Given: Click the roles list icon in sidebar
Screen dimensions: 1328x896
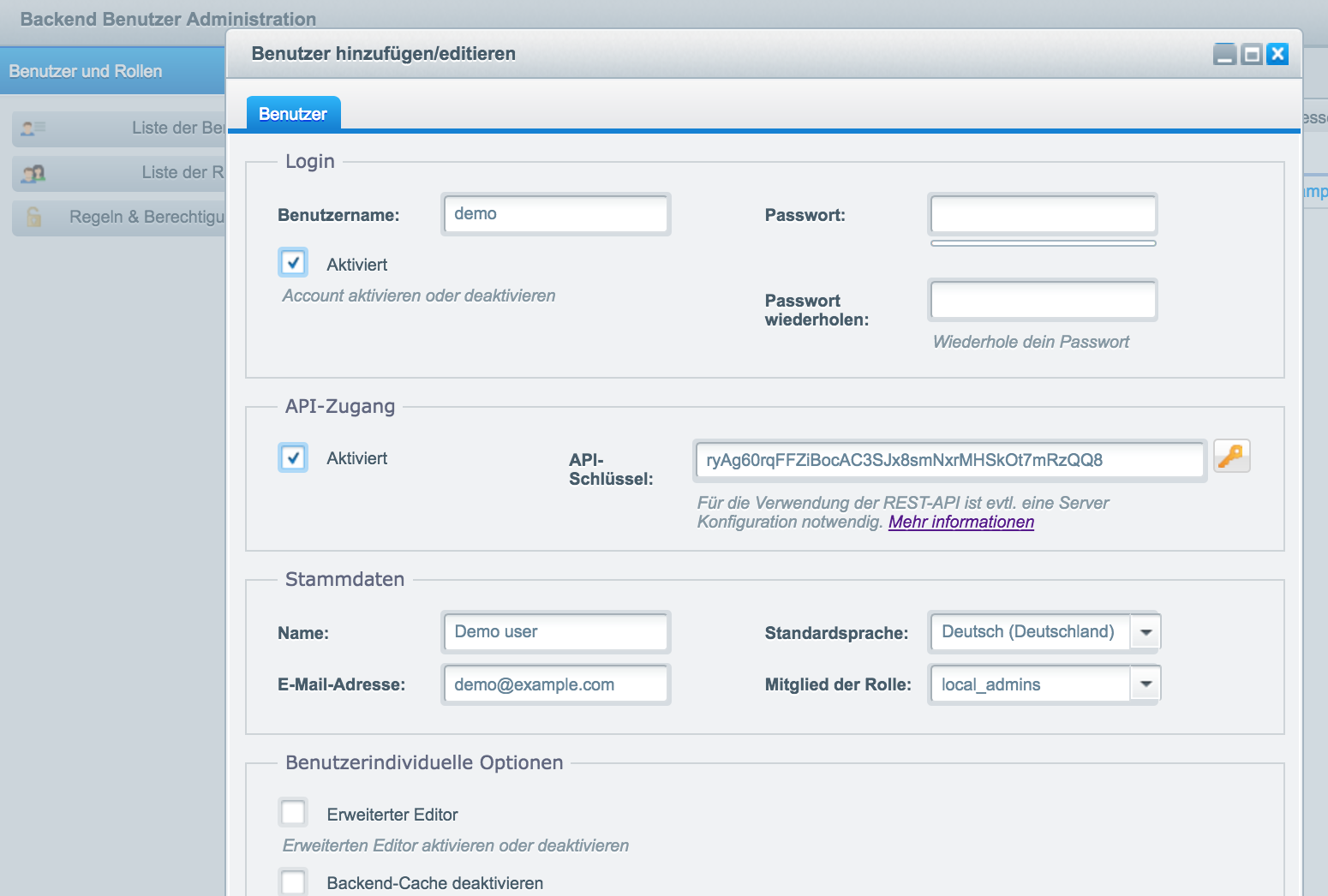Looking at the screenshot, I should [33, 173].
